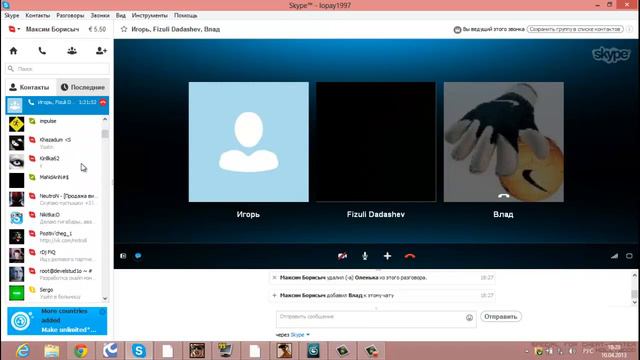Open the Khazadum contact
Viewport: 640px width, 360px height.
53,143
